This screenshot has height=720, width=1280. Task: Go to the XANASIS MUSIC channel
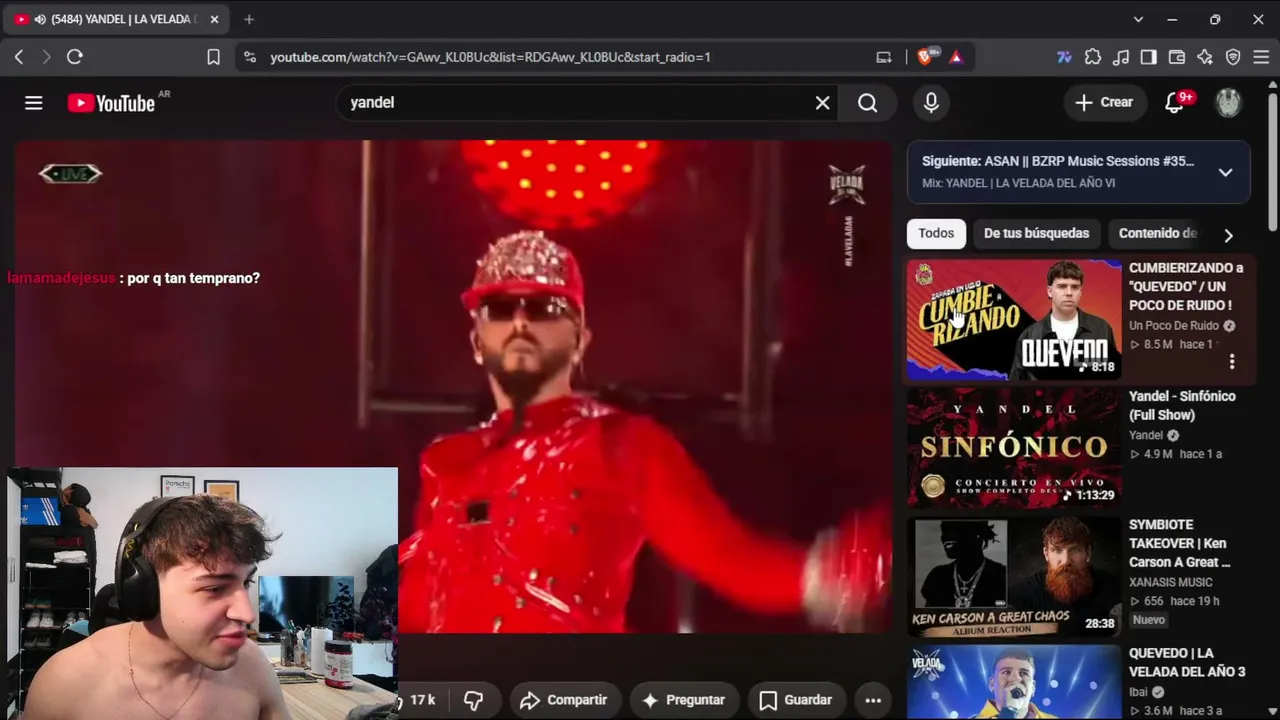pyautogui.click(x=1171, y=582)
